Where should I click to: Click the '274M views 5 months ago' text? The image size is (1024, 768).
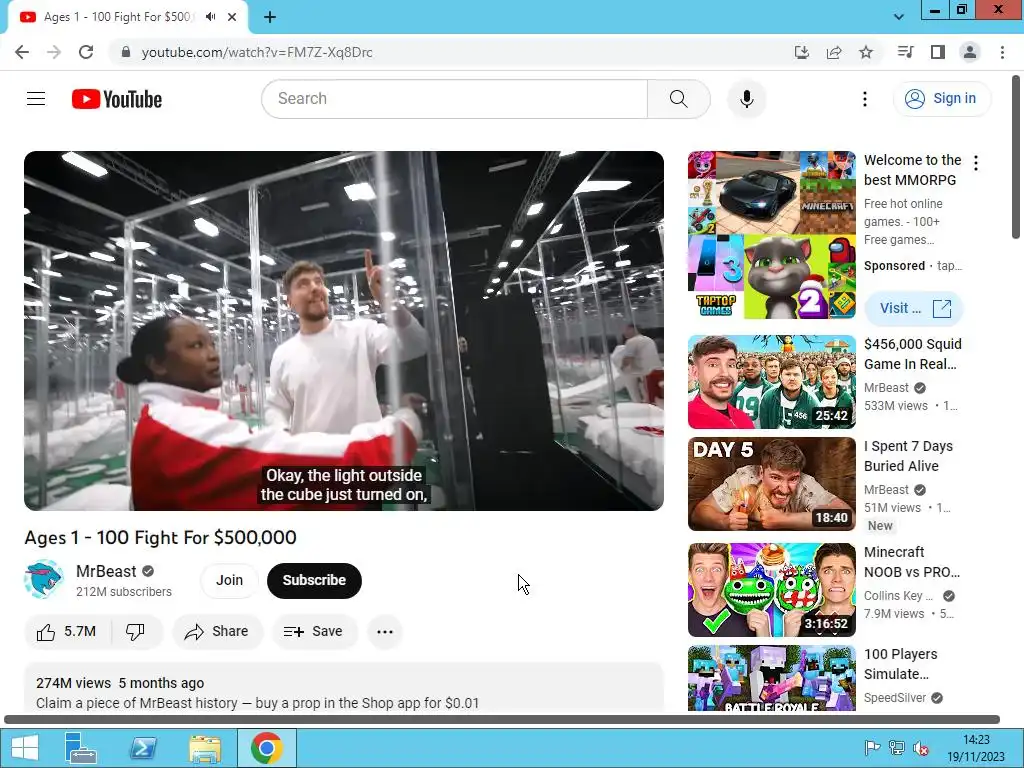[x=120, y=683]
